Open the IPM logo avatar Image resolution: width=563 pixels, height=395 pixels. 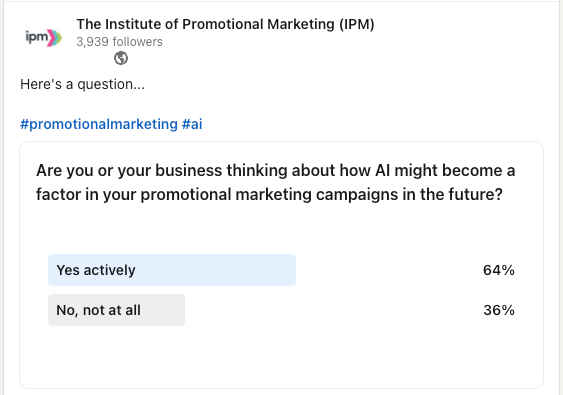pos(43,38)
